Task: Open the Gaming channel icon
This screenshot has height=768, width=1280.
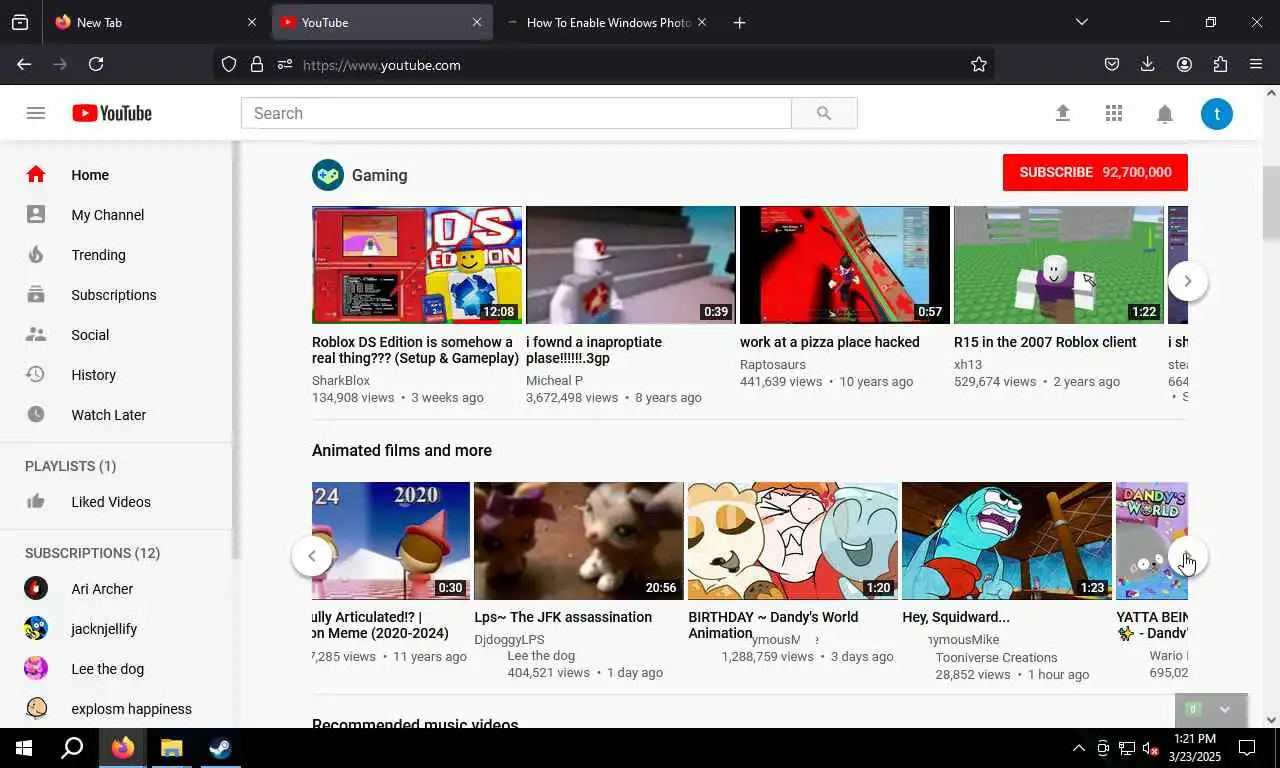Action: [328, 175]
